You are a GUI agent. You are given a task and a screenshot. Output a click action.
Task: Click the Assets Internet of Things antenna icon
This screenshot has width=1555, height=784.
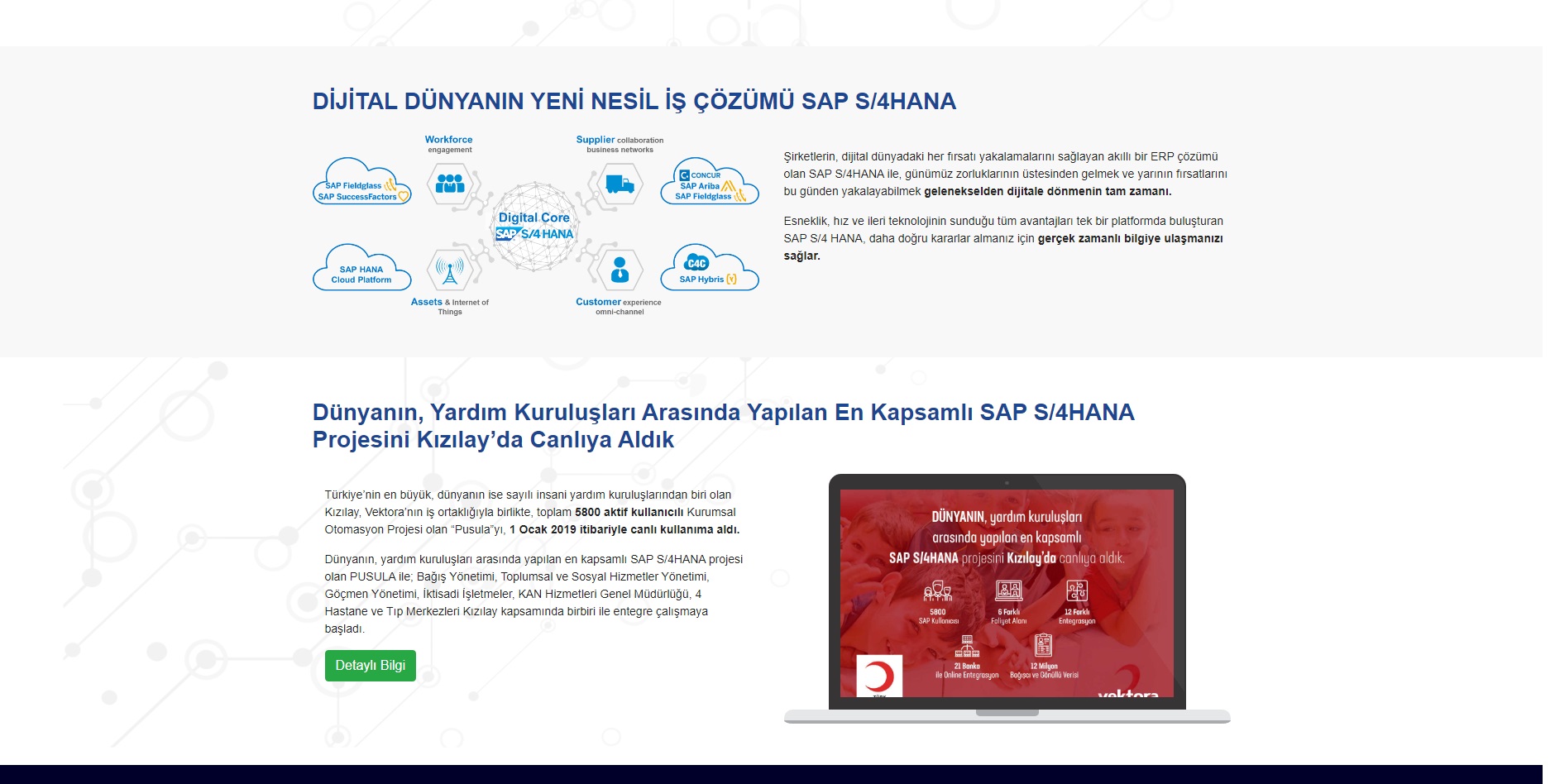(450, 270)
